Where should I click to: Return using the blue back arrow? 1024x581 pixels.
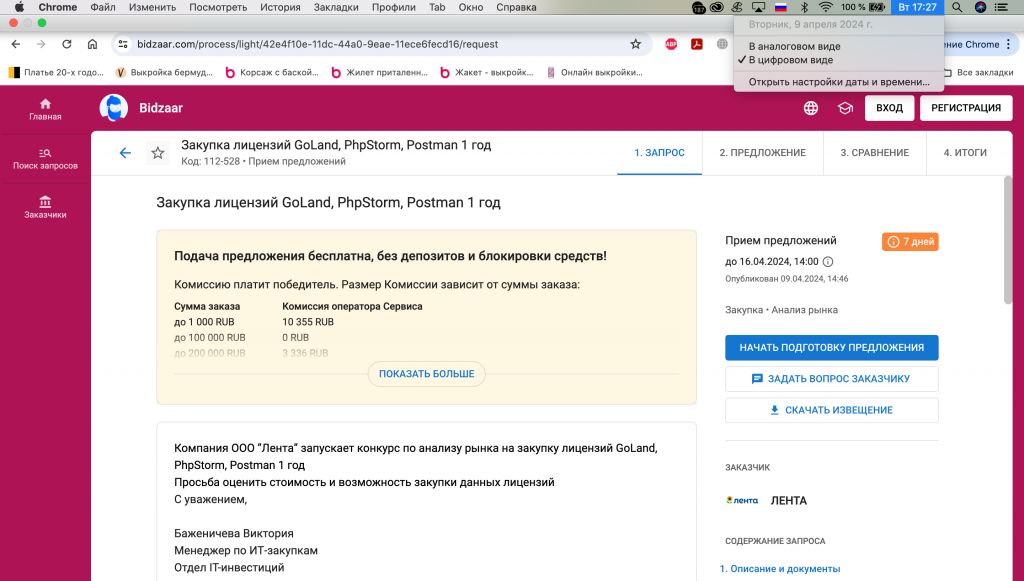(125, 153)
